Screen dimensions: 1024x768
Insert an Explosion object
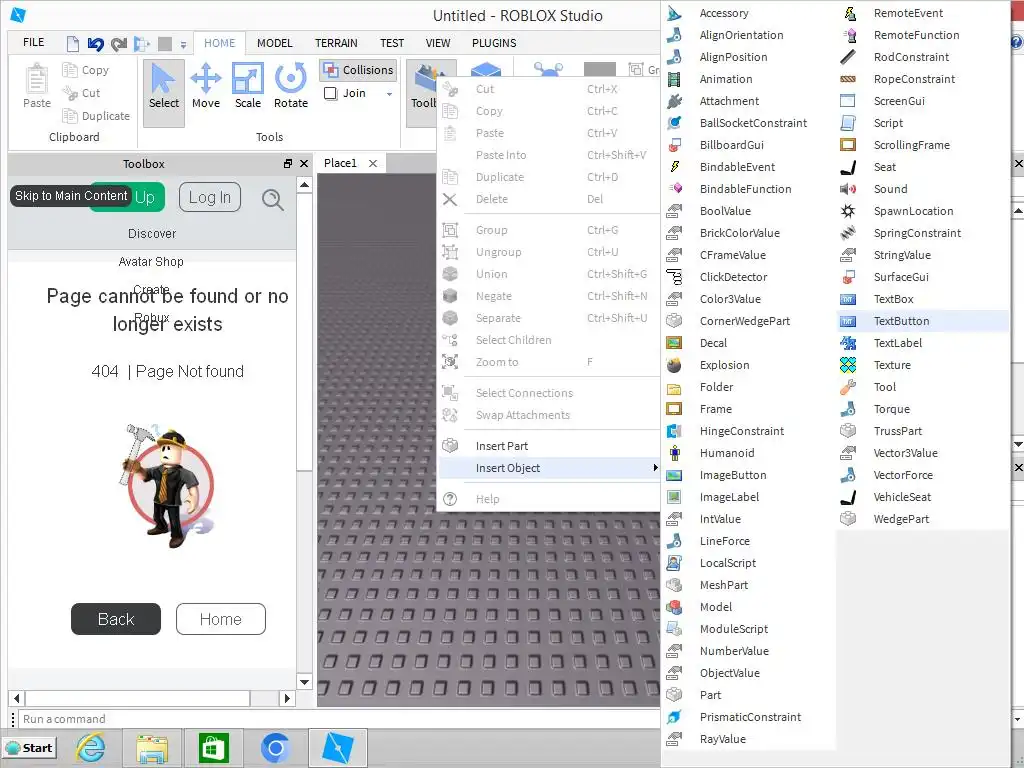point(748,365)
